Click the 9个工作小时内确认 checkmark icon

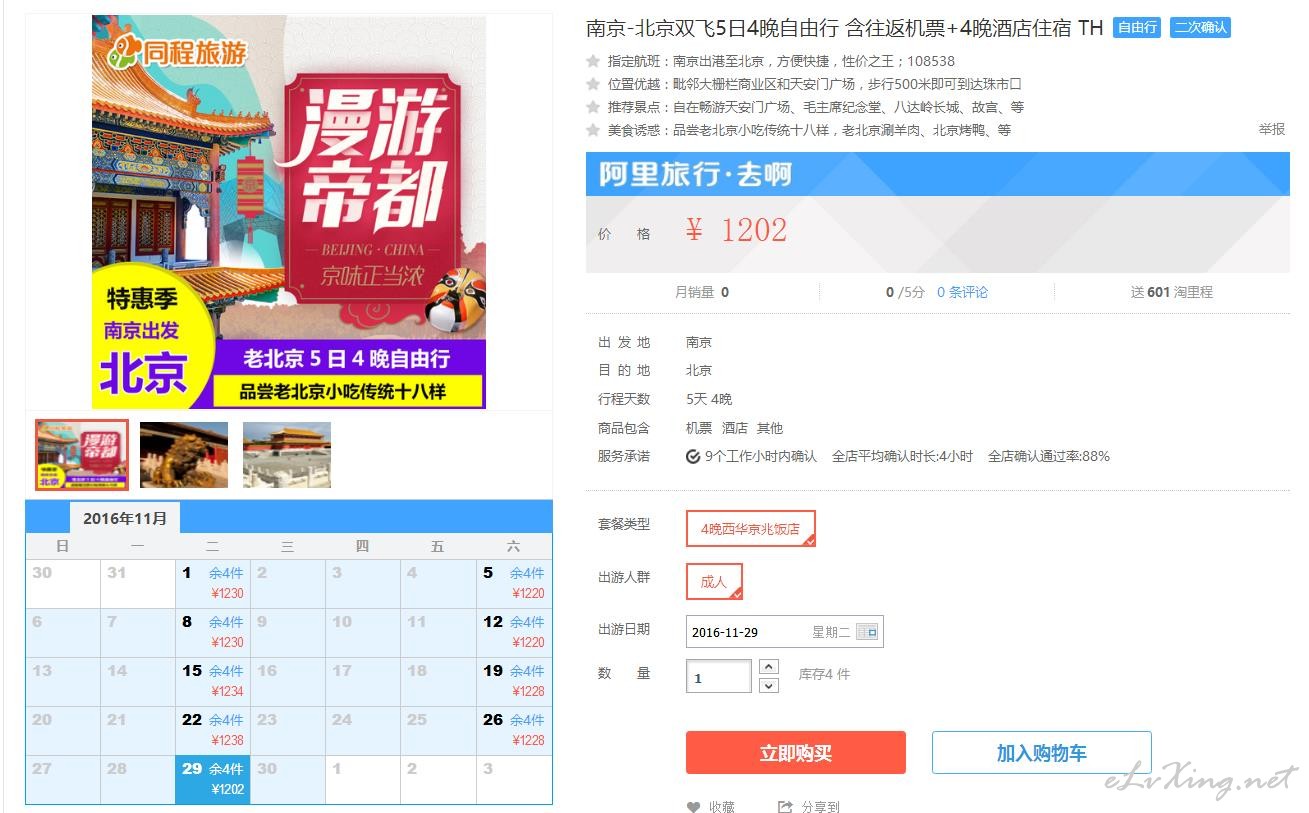coord(693,457)
